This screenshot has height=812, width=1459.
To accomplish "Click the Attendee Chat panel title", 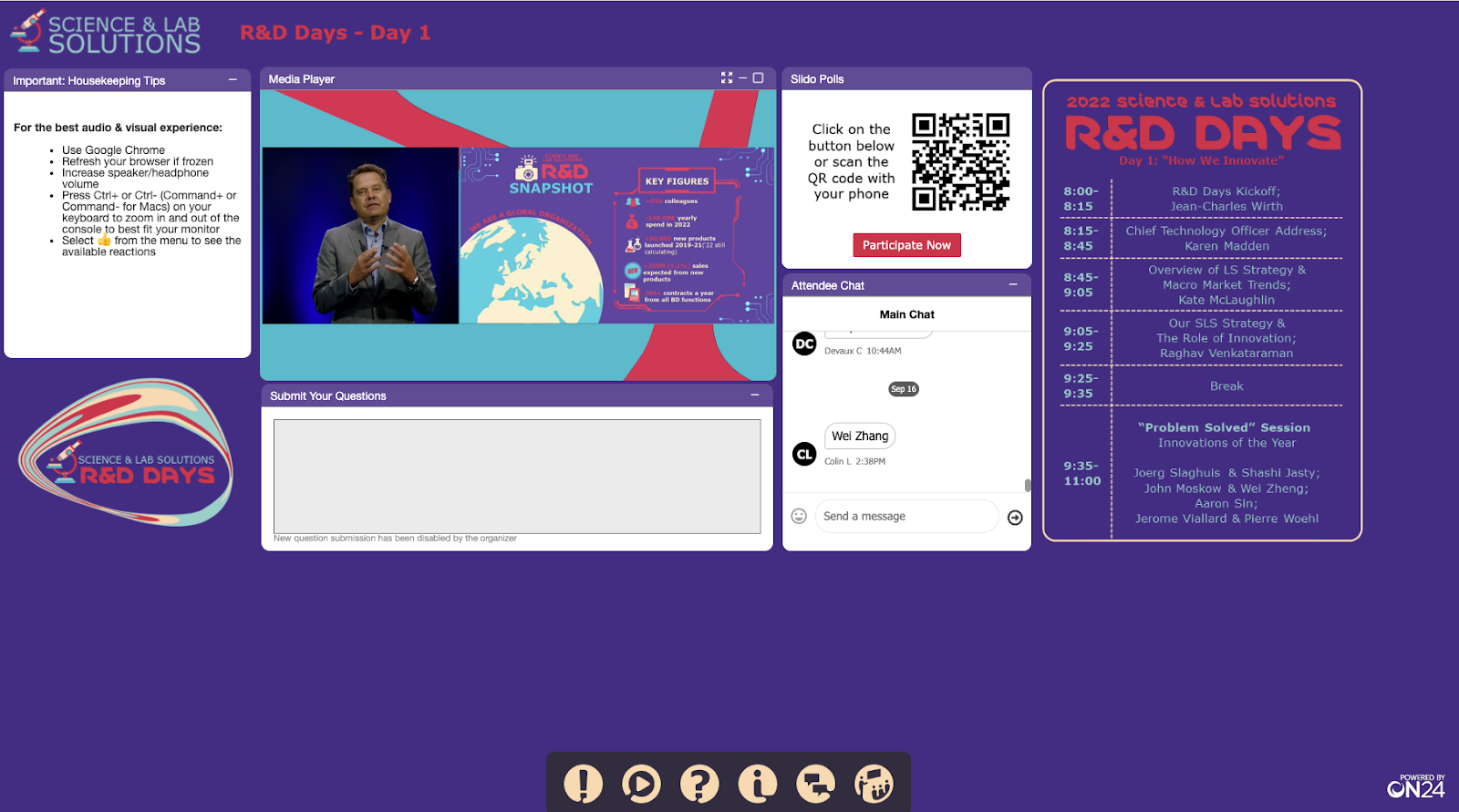I will click(x=827, y=285).
